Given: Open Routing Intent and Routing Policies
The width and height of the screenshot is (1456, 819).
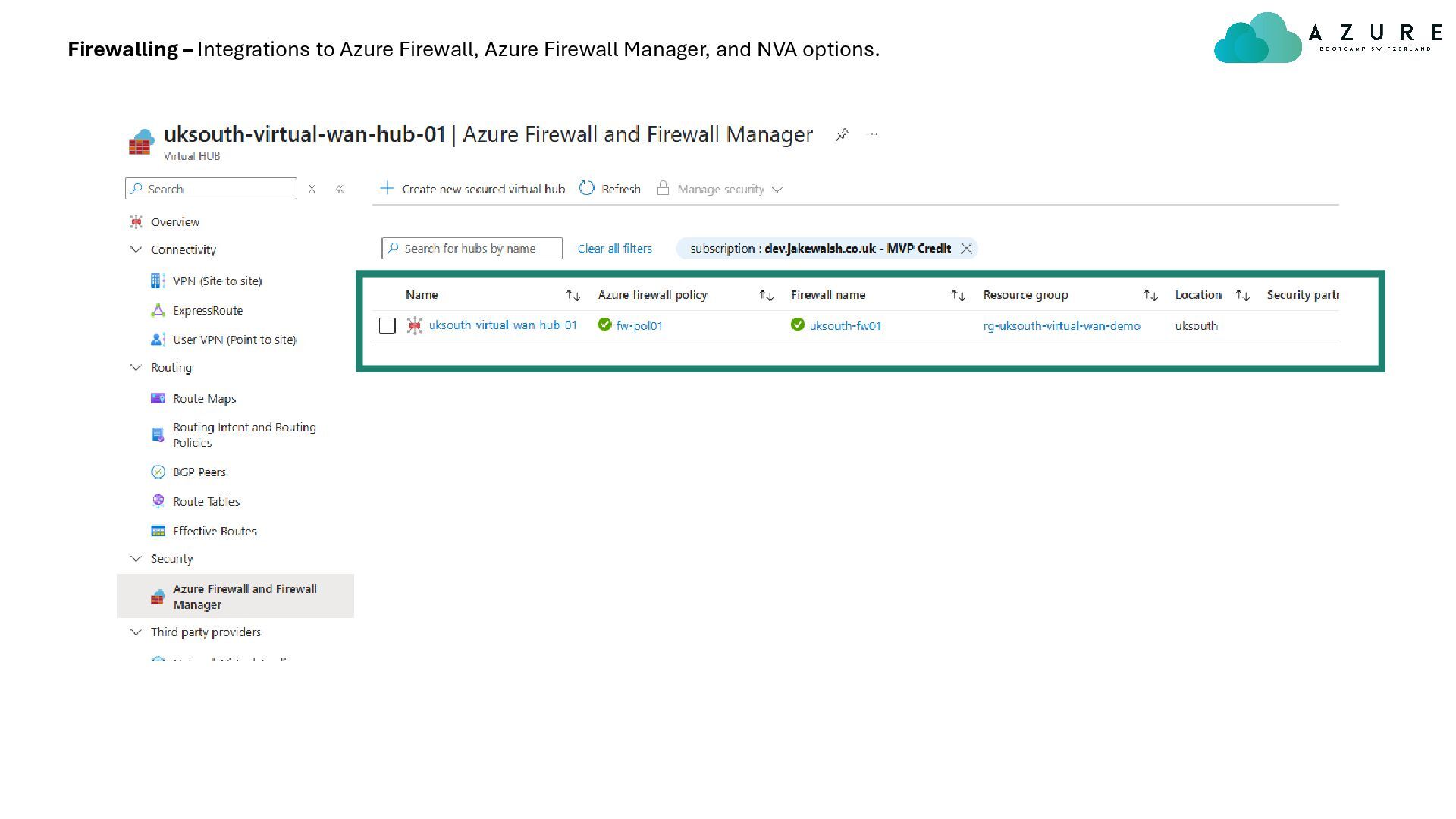Looking at the screenshot, I should coord(244,435).
